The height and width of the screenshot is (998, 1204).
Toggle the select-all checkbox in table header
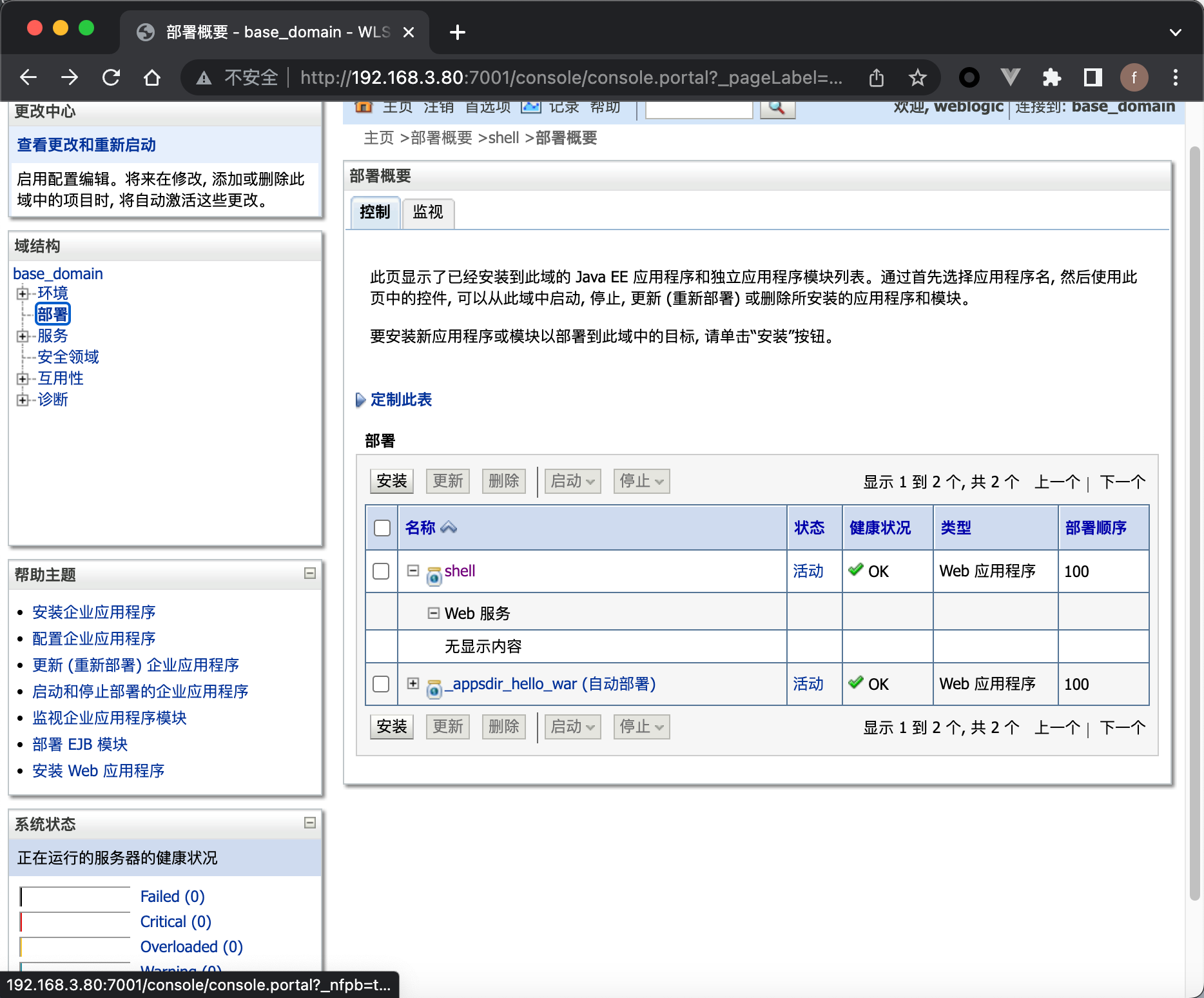coord(382,528)
